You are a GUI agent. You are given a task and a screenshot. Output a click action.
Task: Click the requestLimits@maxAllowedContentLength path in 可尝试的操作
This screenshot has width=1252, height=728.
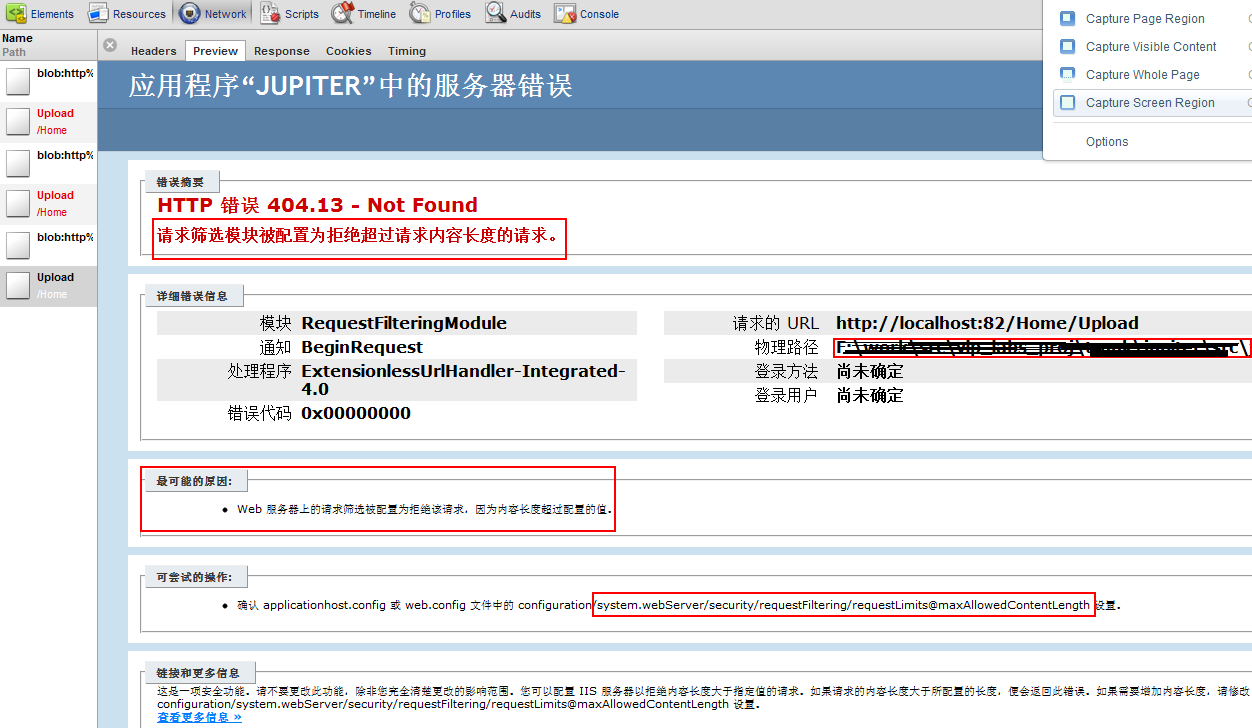(x=843, y=605)
